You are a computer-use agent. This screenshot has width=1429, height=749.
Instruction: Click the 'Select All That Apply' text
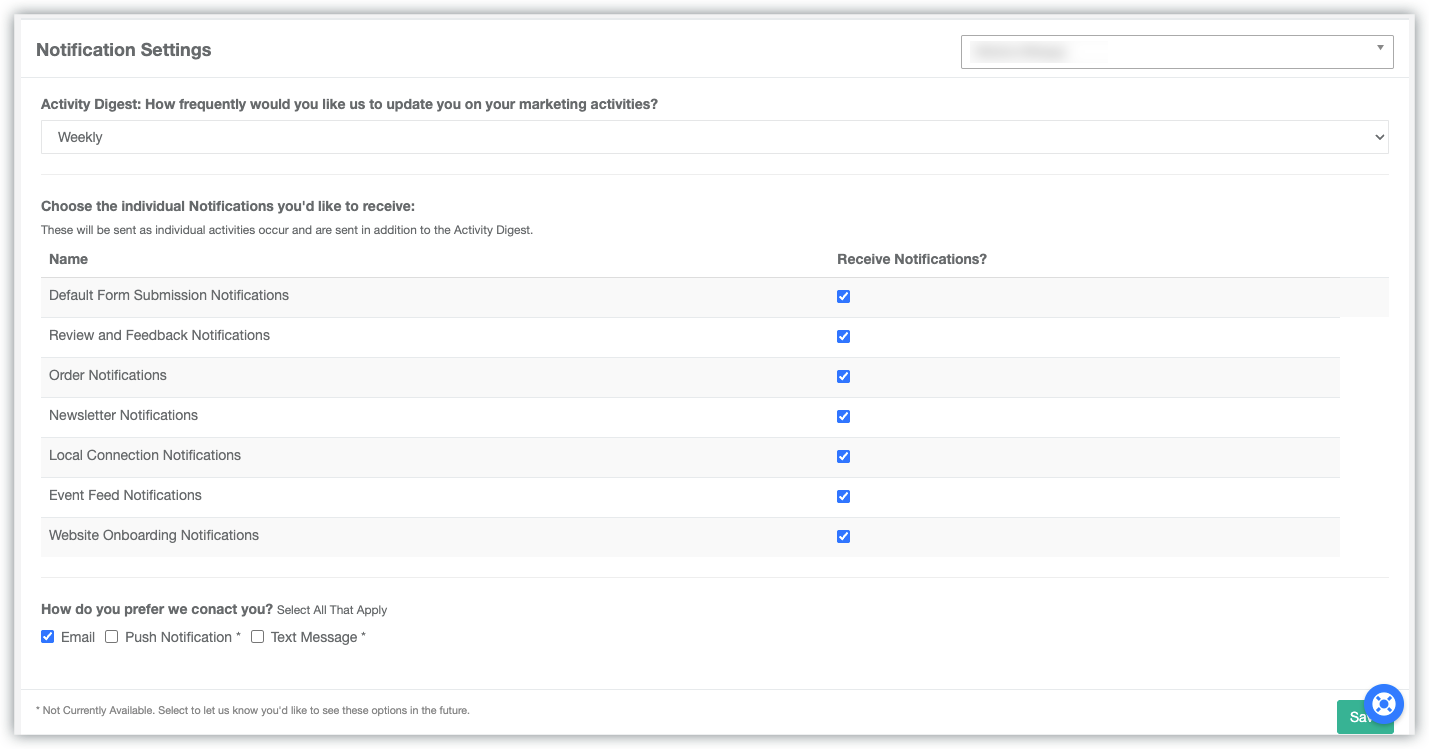pos(332,610)
